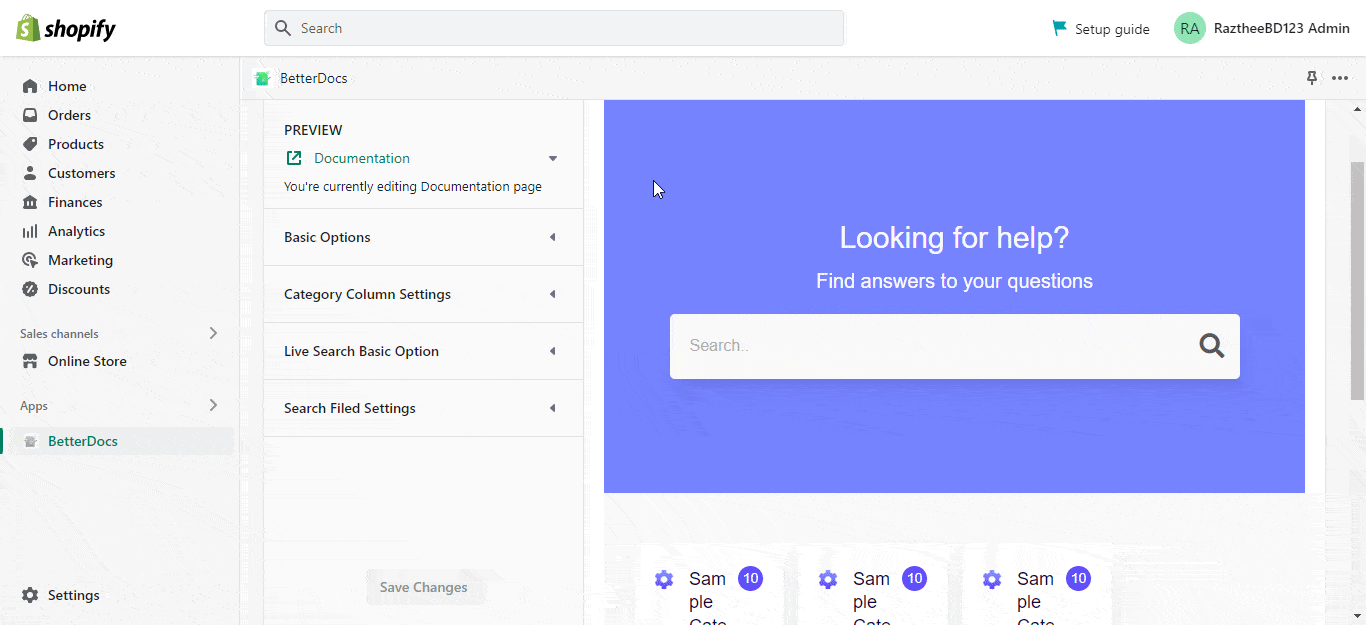Open the Home icon in sidebar
Screen dimensions: 1366x625
click(30, 86)
